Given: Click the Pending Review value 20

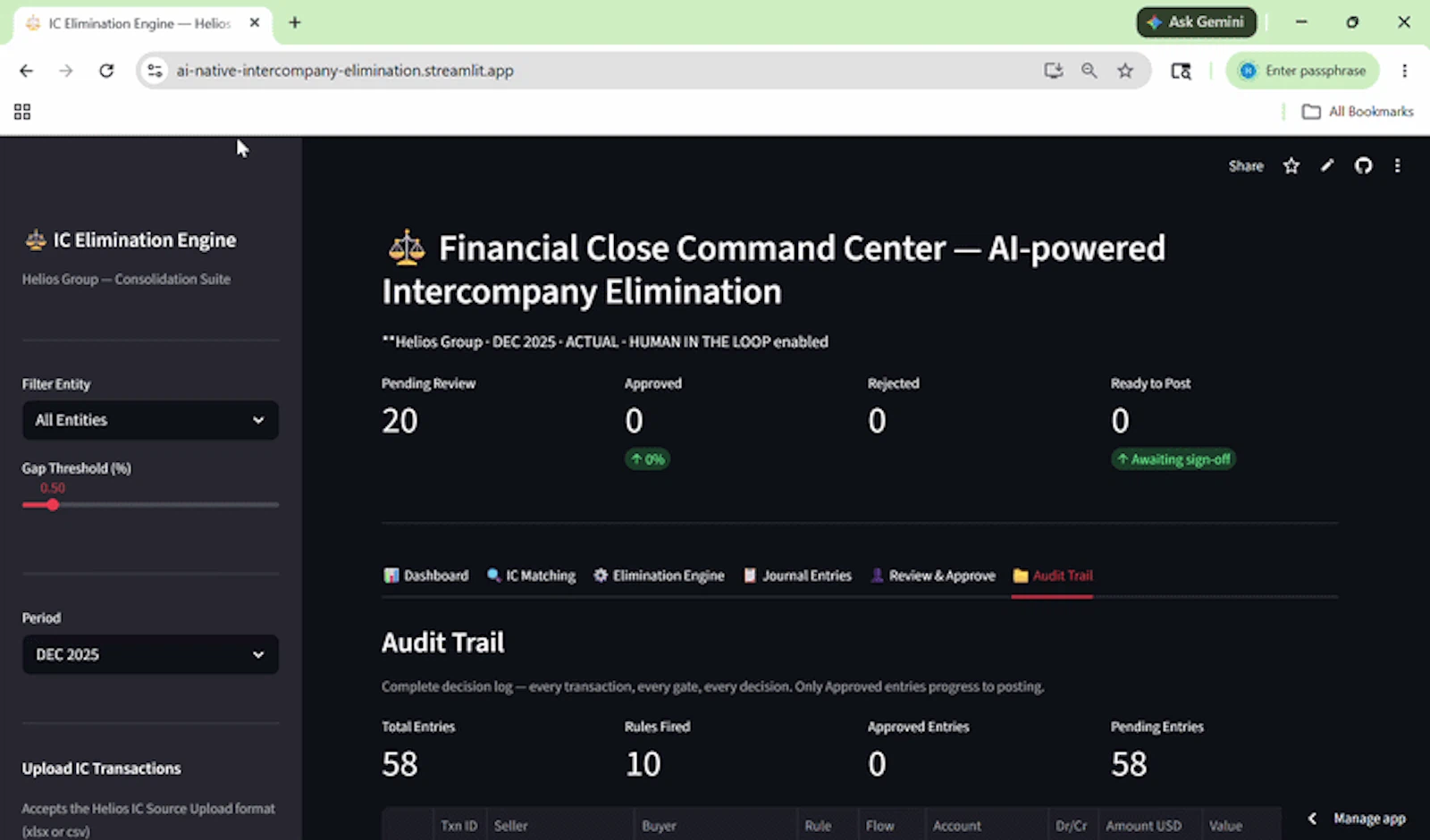Looking at the screenshot, I should pyautogui.click(x=400, y=421).
